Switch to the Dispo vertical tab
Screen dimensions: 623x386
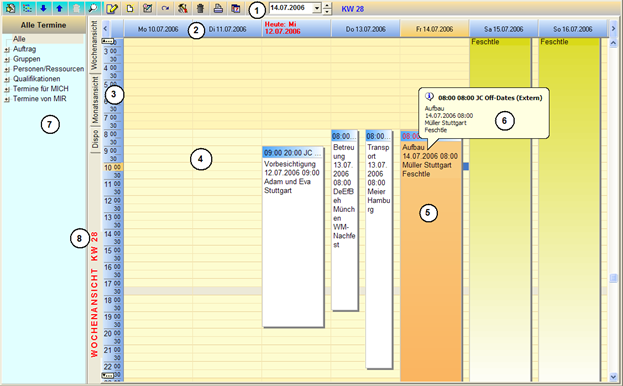pyautogui.click(x=95, y=139)
